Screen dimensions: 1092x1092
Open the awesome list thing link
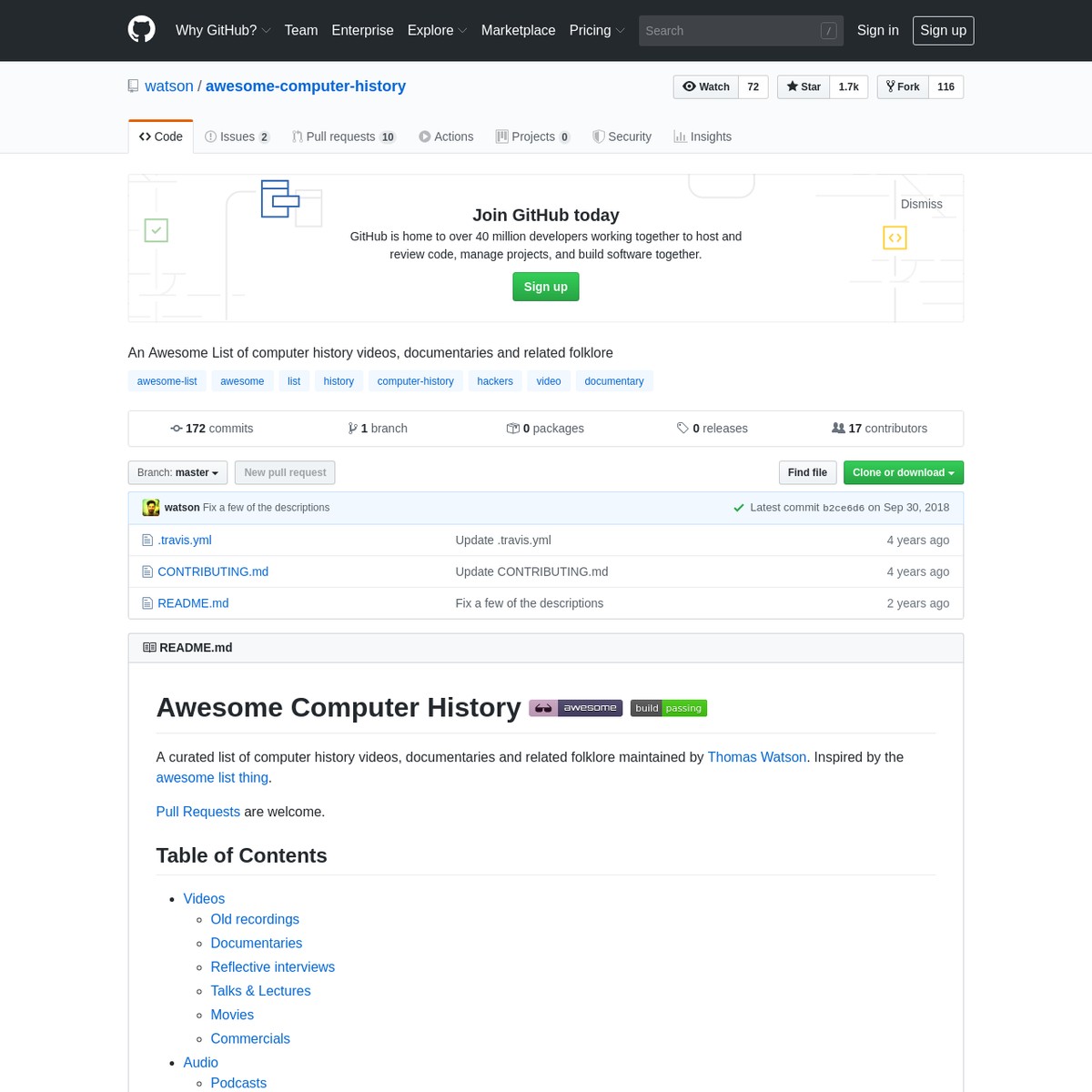click(212, 778)
